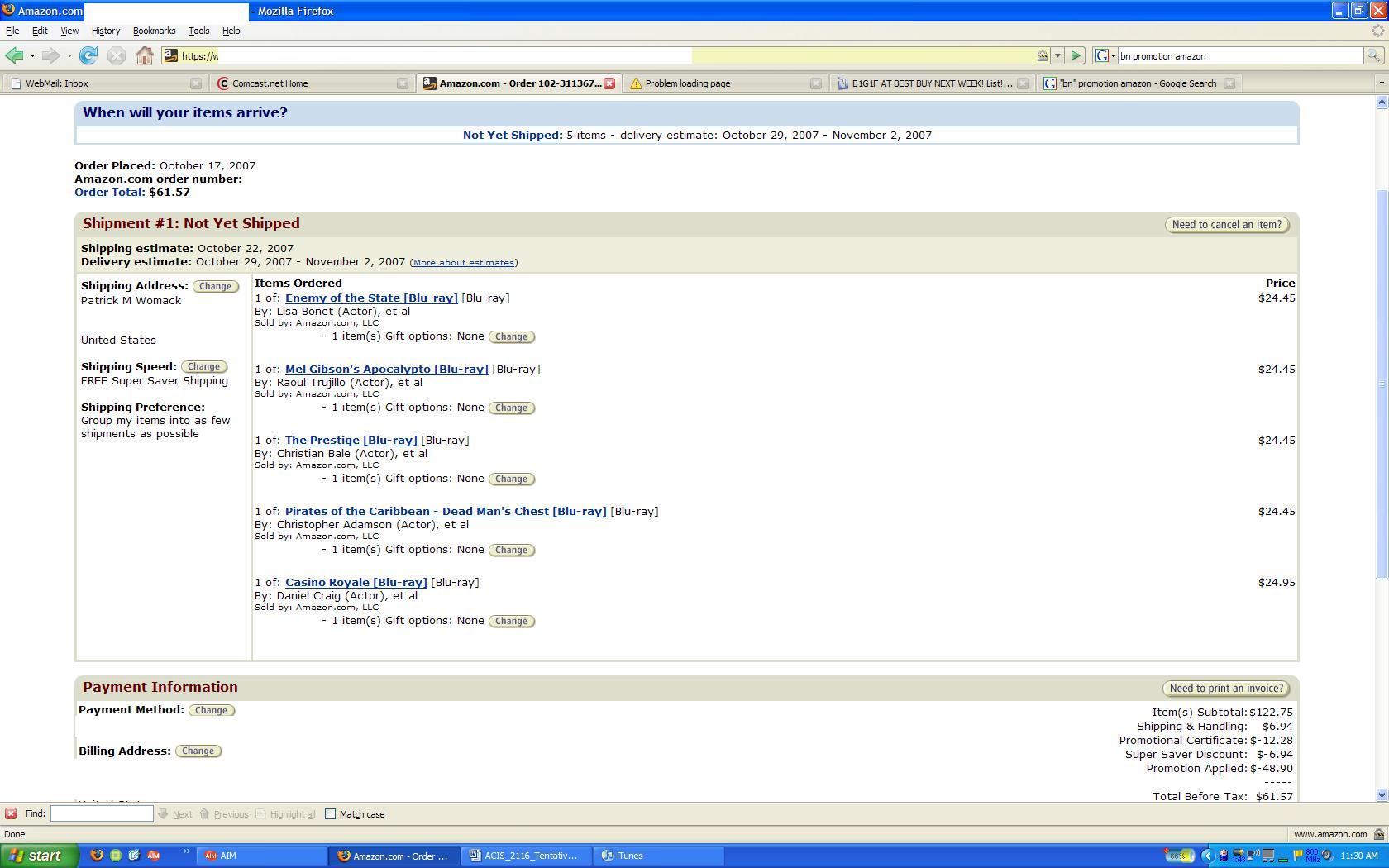Click the green quick launch icon beside Firefox

point(116,856)
